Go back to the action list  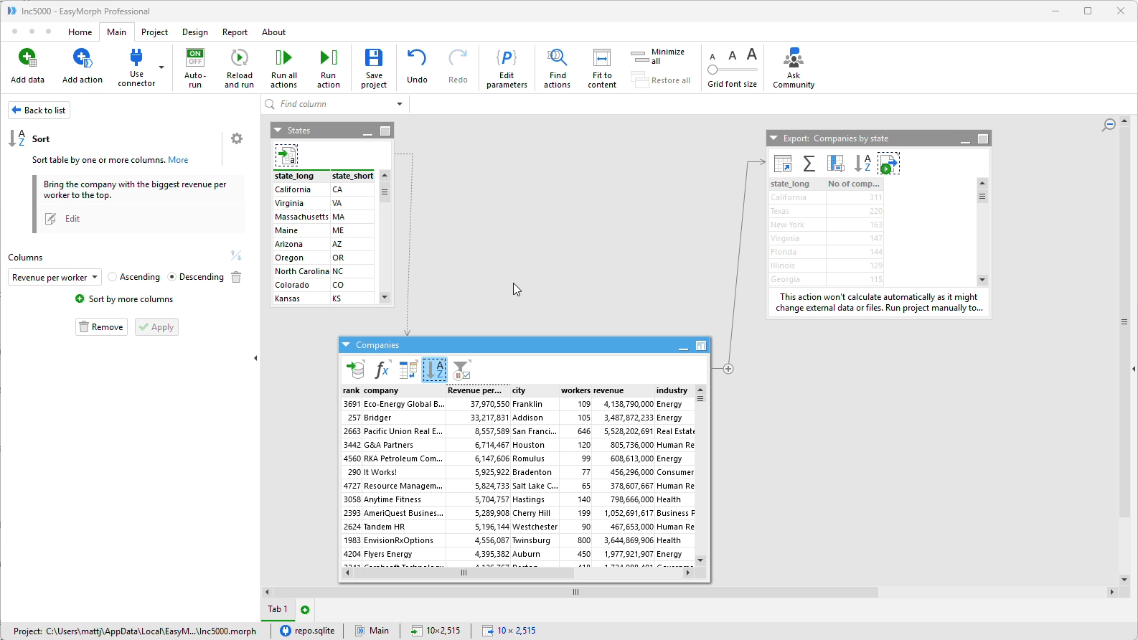click(x=38, y=110)
